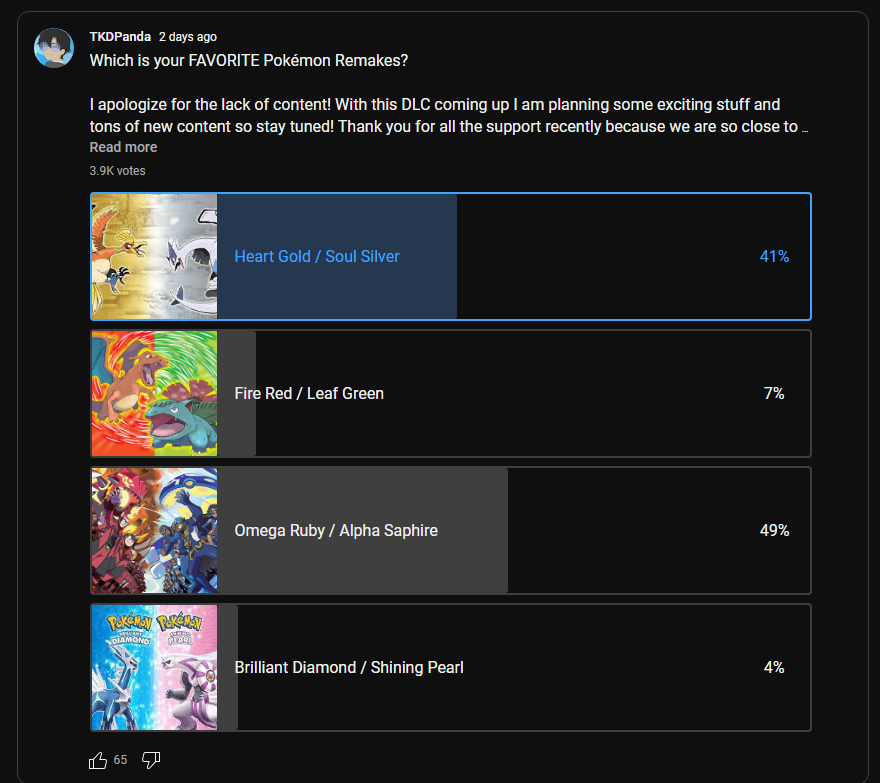The height and width of the screenshot is (783, 880).
Task: Pick Brilliant Diamond / Shining Pearl option
Action: pyautogui.click(x=451, y=667)
